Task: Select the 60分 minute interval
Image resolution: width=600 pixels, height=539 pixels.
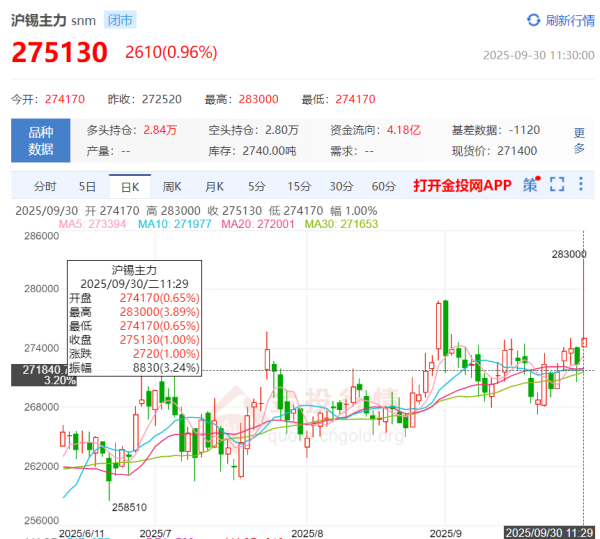Action: 384,186
